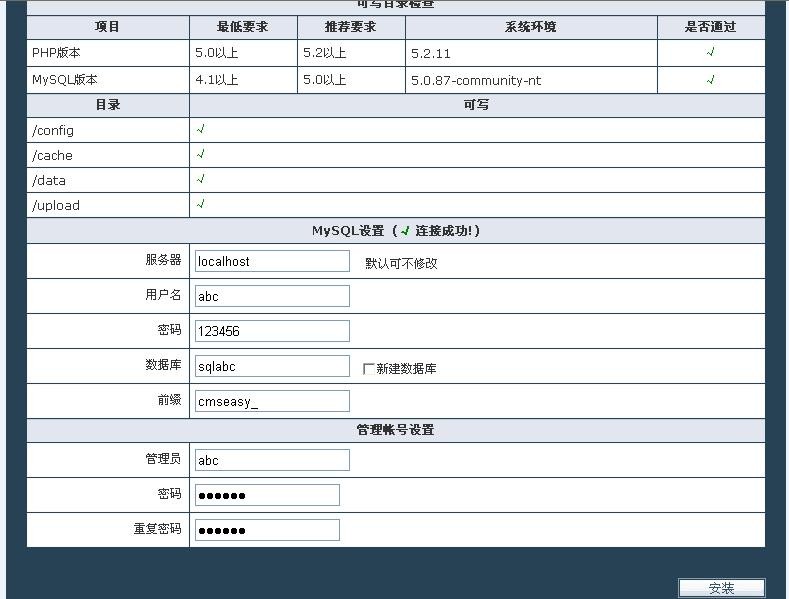Click the /cache writable checkmark
Viewport: 789px width, 599px height.
(201, 154)
